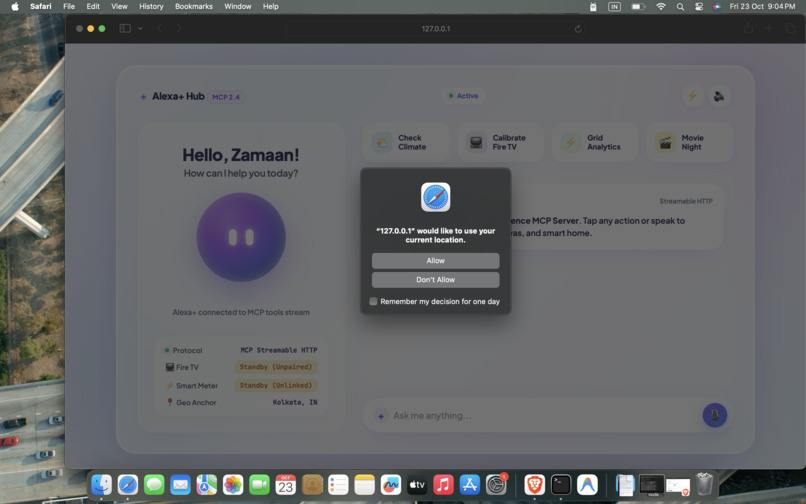The width and height of the screenshot is (806, 504).
Task: Open Apple TV from the Dock
Action: point(417,484)
